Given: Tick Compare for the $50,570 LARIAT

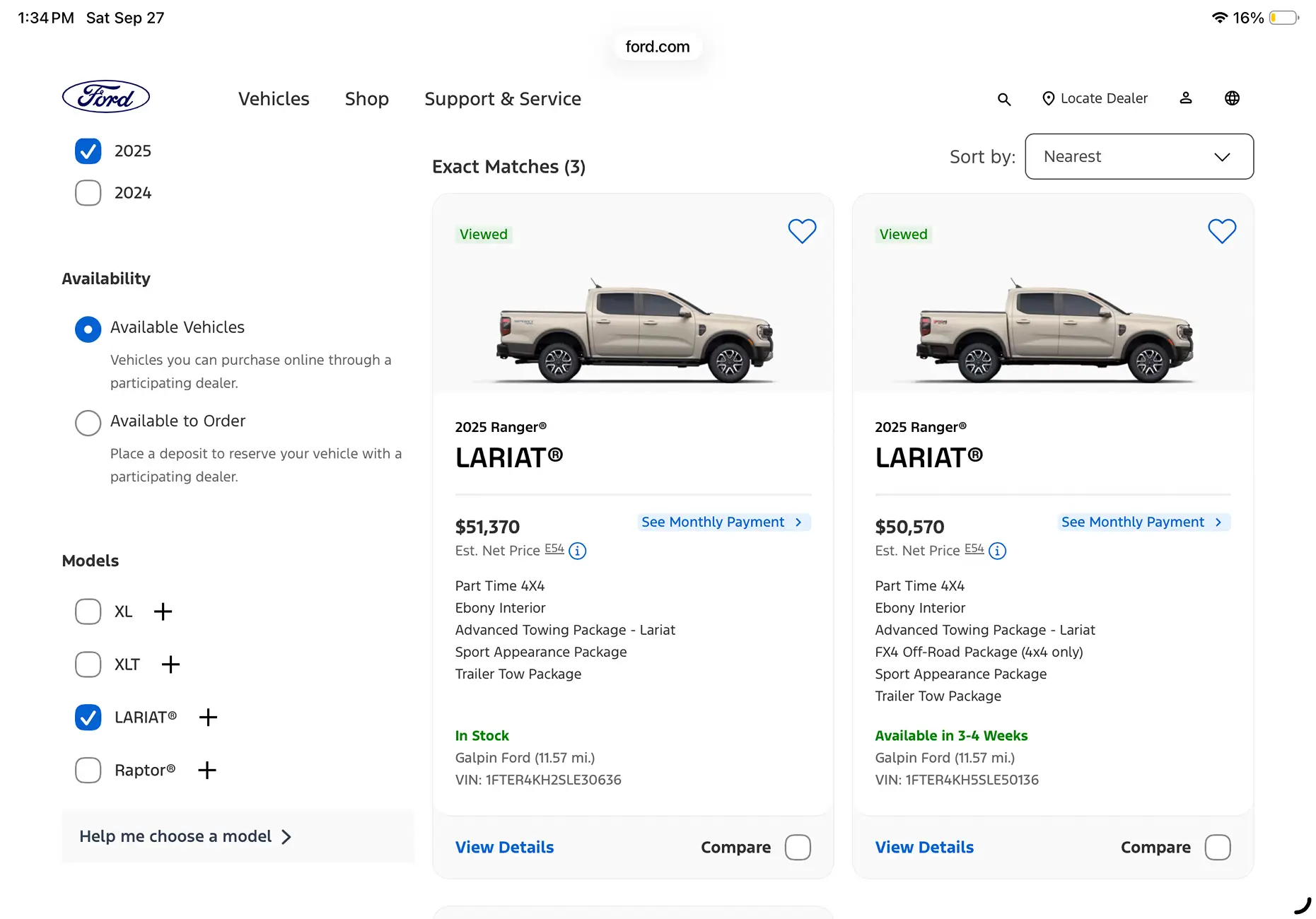Looking at the screenshot, I should (1218, 847).
